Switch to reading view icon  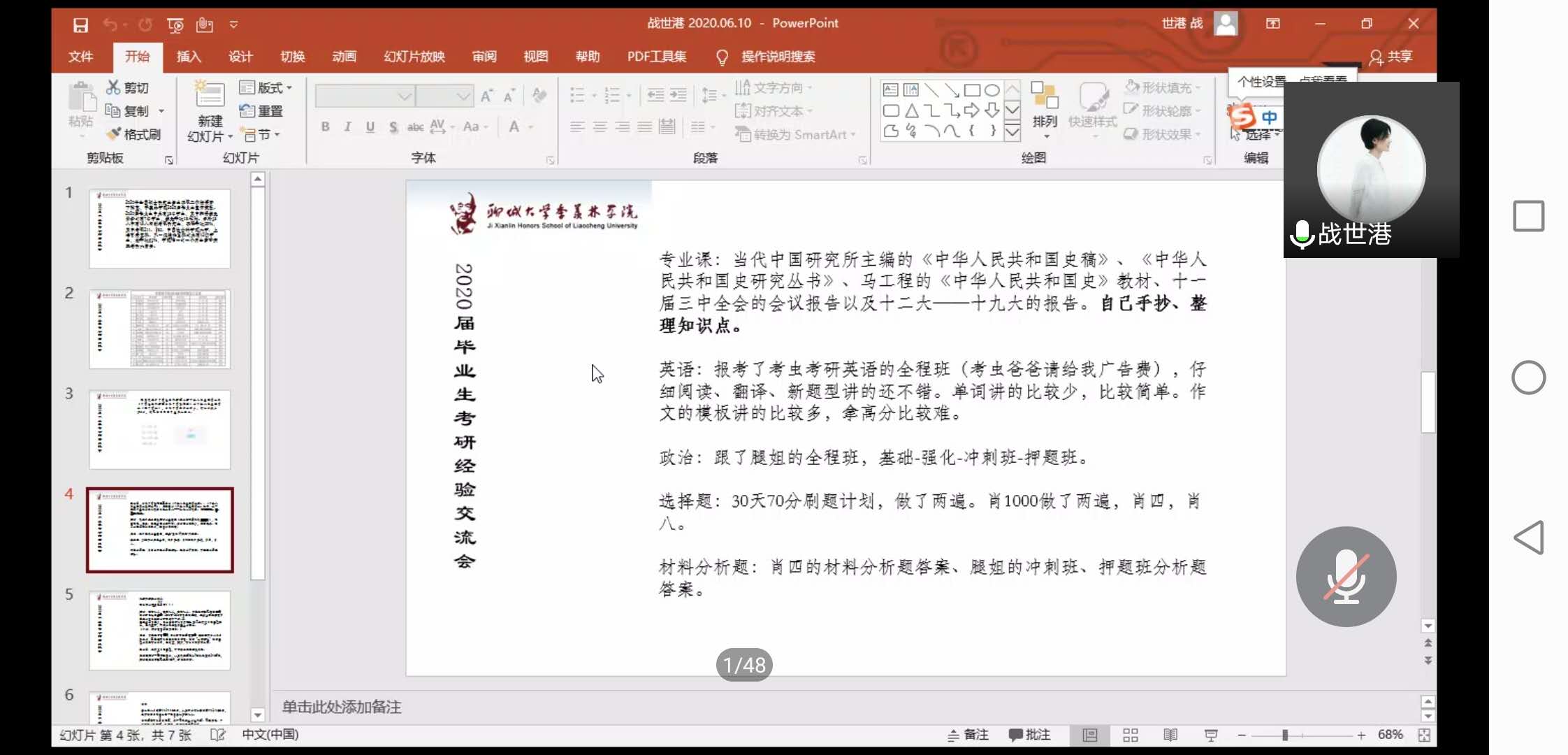click(1170, 735)
